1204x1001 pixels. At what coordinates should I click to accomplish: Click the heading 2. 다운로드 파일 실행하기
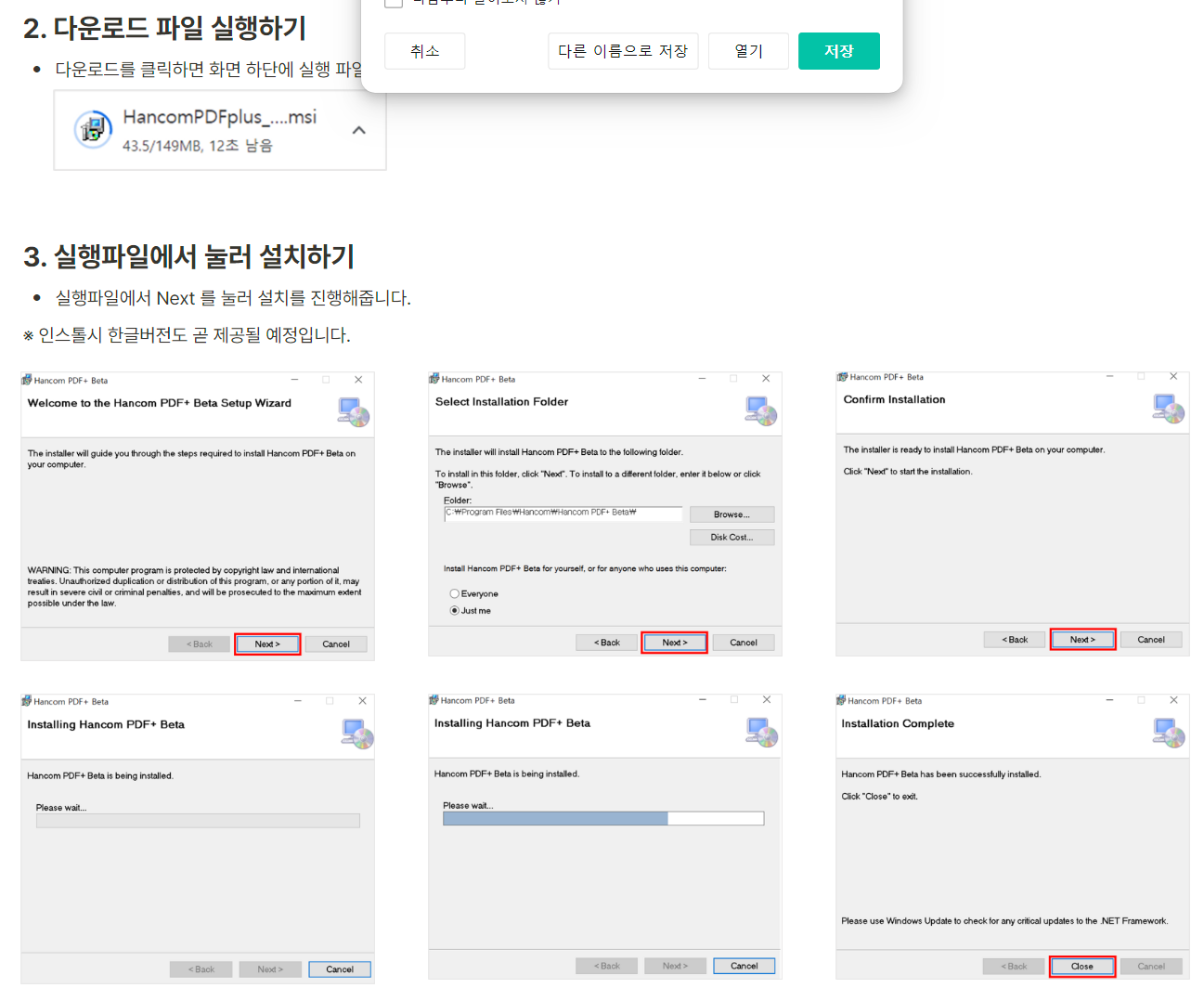click(x=165, y=28)
